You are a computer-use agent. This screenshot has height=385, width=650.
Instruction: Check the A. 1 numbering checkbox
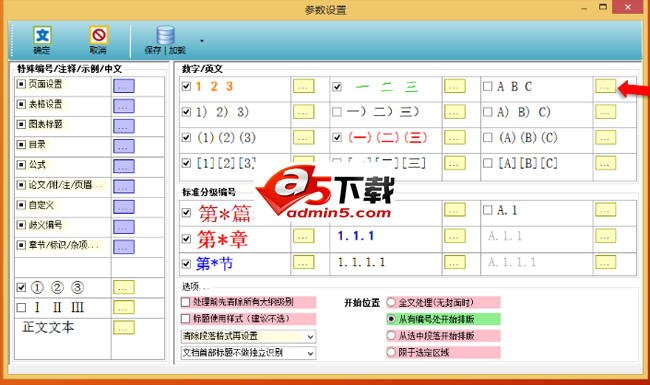tap(488, 210)
